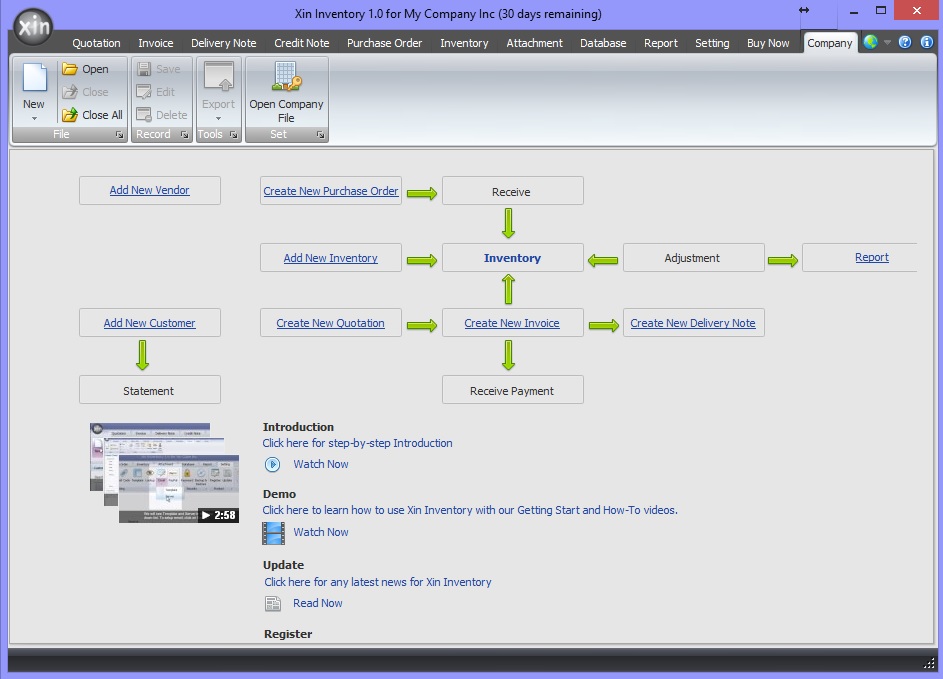
Task: Open the dropdown arrow beside the globe
Action: 887,43
